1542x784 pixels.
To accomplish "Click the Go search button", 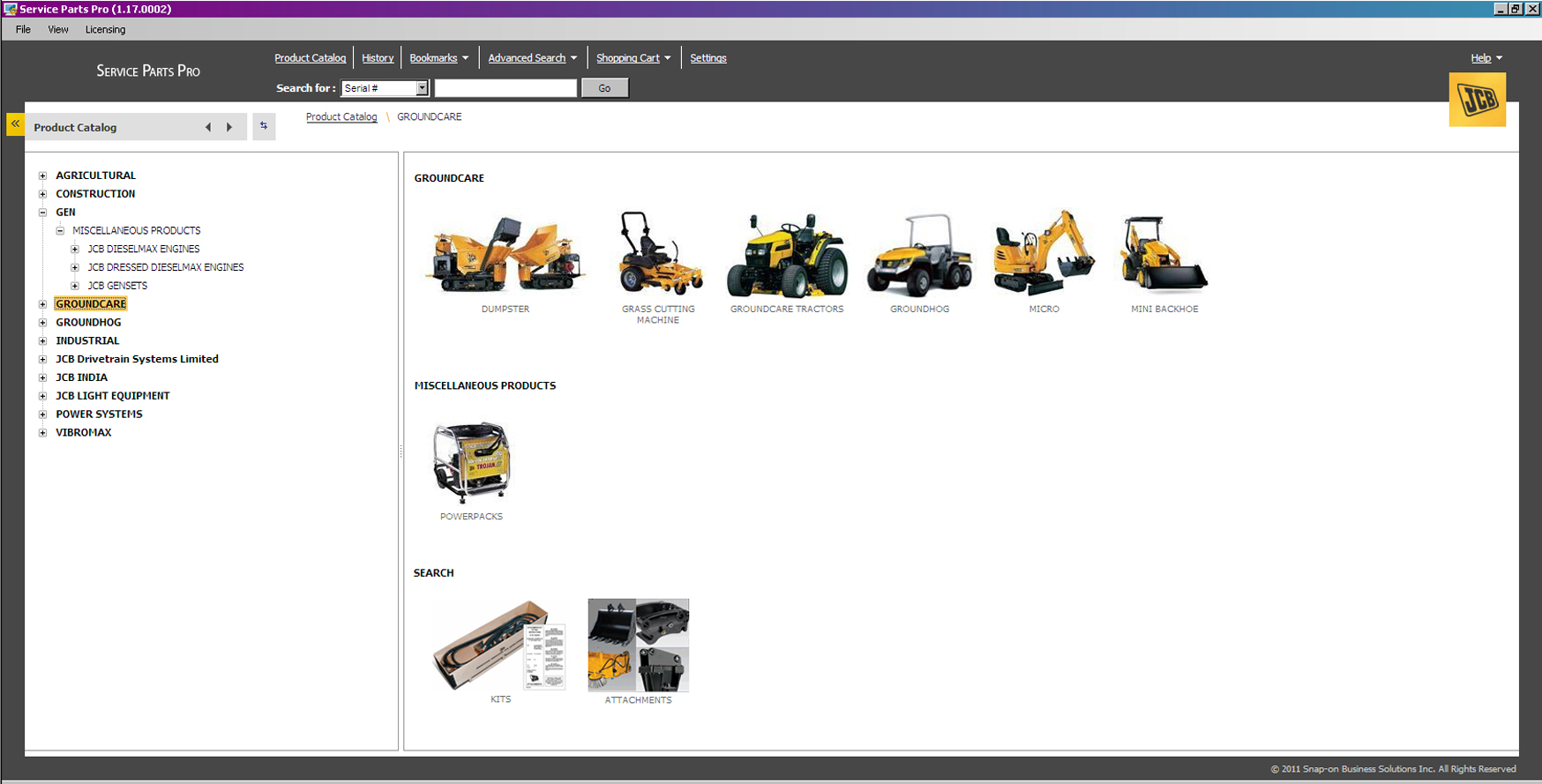I will click(604, 88).
